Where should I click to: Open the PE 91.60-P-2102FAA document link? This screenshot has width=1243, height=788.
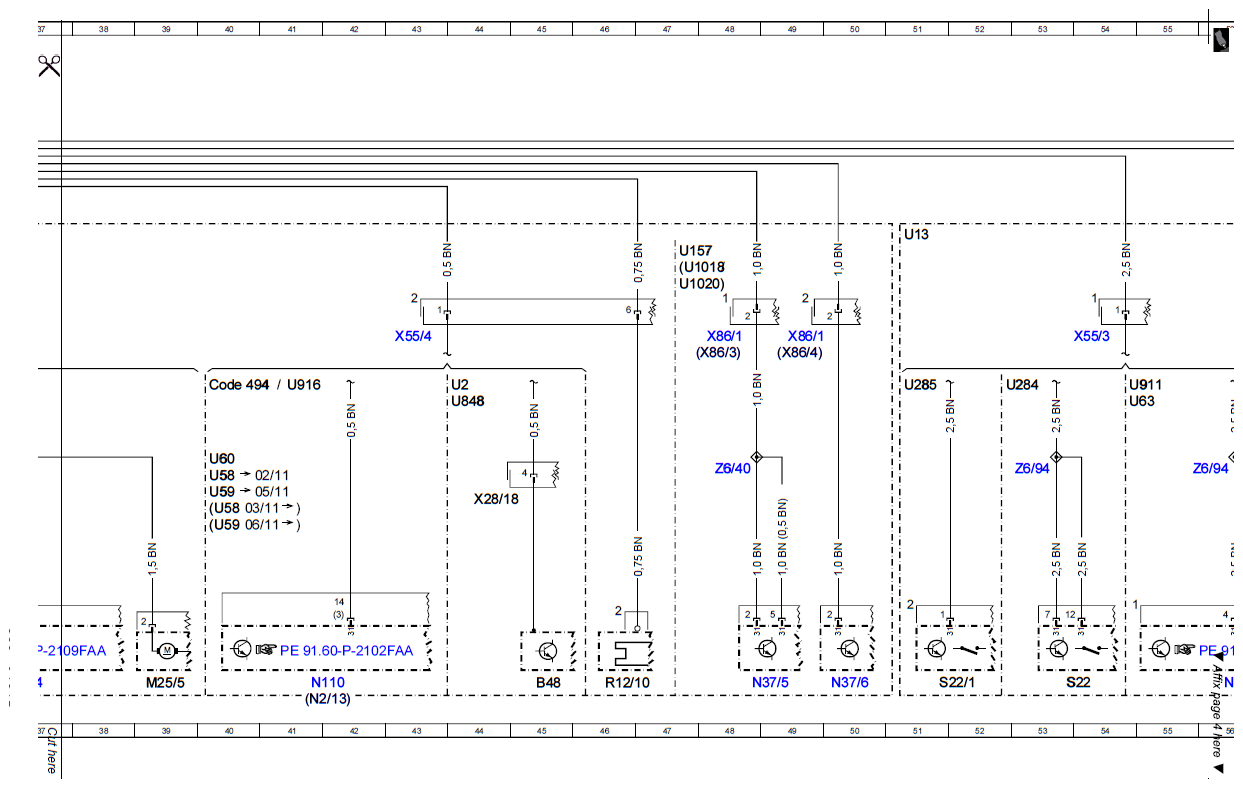coord(347,650)
